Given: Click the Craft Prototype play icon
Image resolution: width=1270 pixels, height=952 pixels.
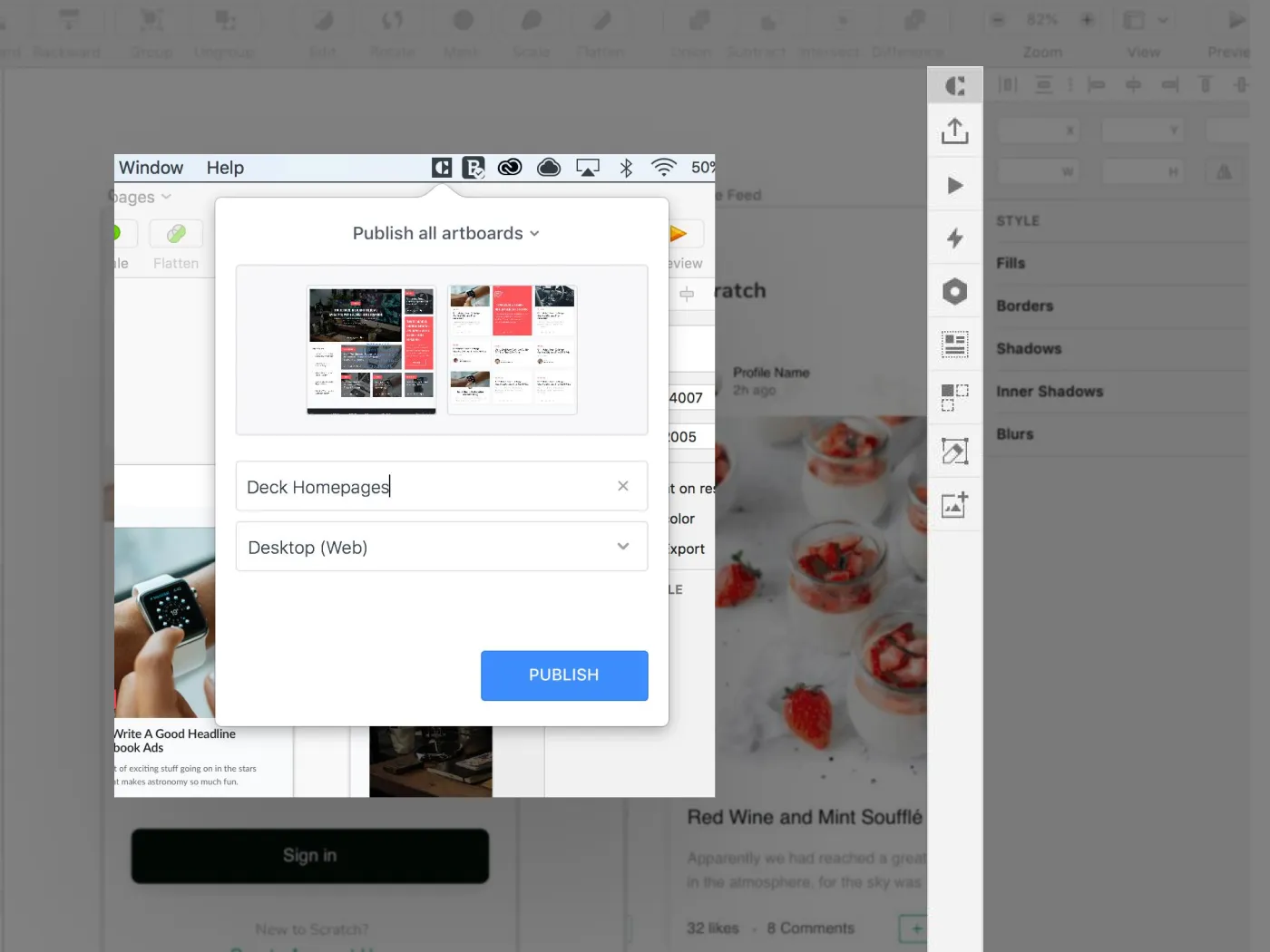Looking at the screenshot, I should pos(954,186).
